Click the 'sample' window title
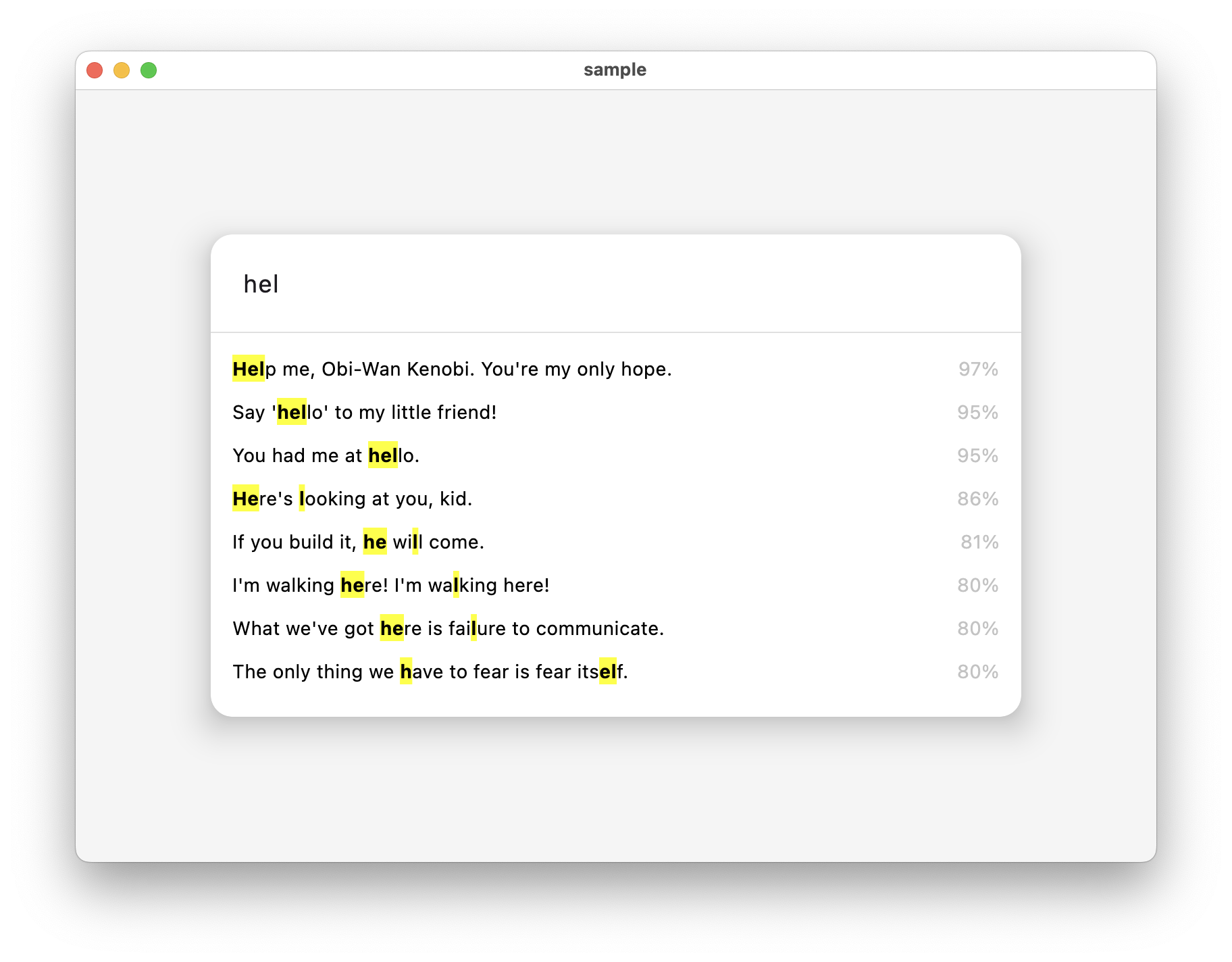1232x962 pixels. point(615,69)
